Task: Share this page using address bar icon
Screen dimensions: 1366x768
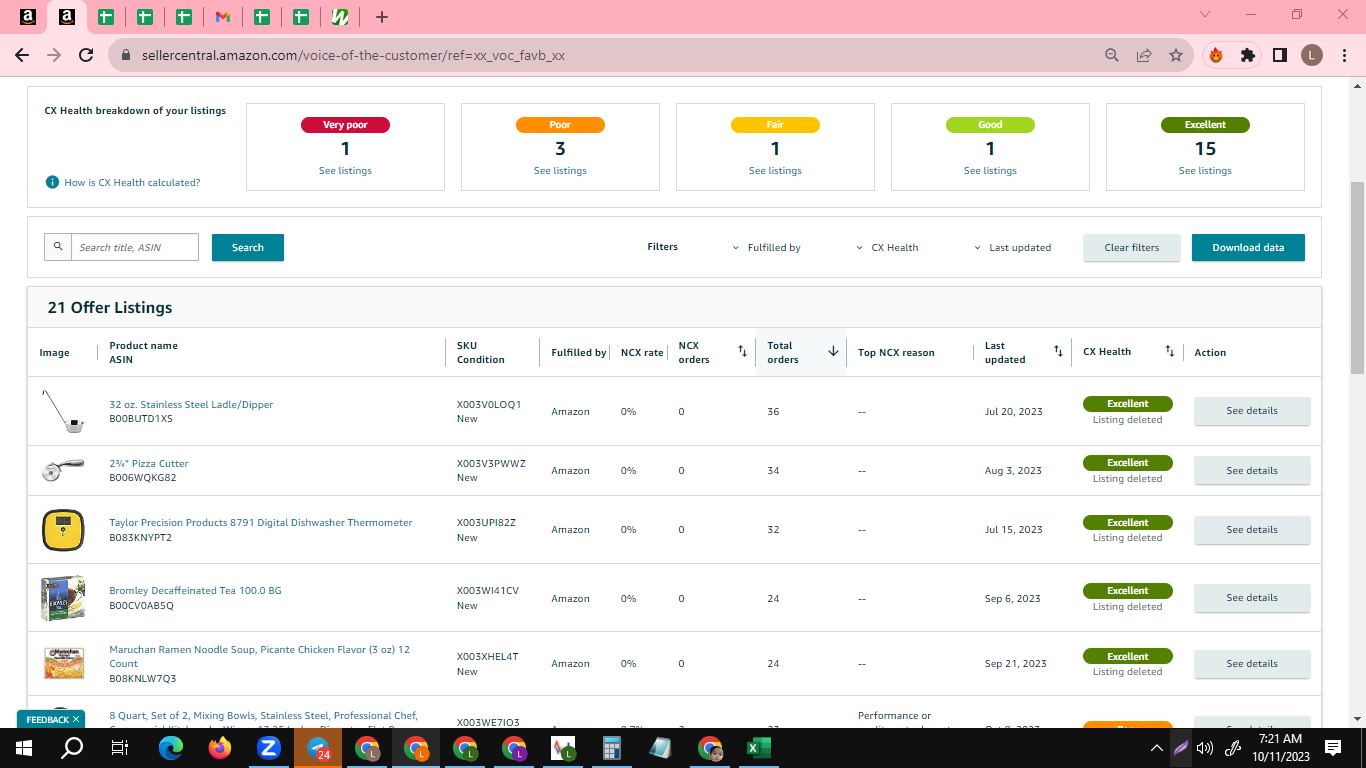Action: coord(1144,55)
